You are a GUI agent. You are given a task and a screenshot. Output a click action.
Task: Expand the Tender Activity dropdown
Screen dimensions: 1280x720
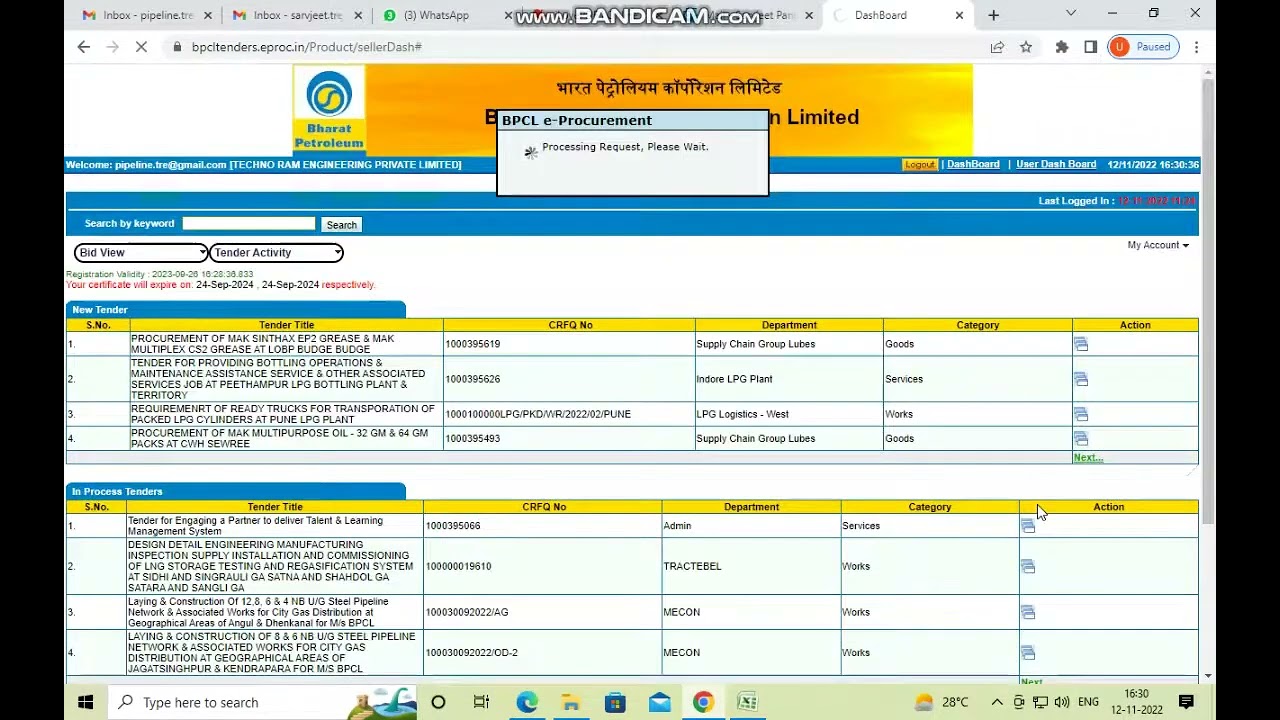click(x=276, y=253)
